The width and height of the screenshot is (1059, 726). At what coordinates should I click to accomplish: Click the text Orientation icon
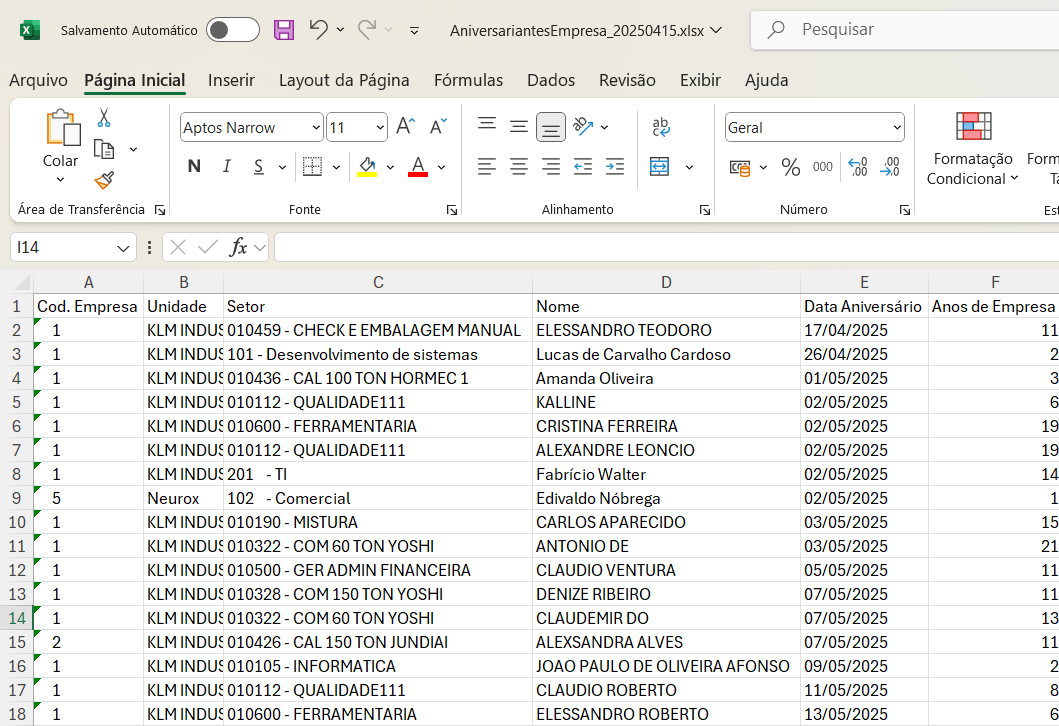pos(582,126)
